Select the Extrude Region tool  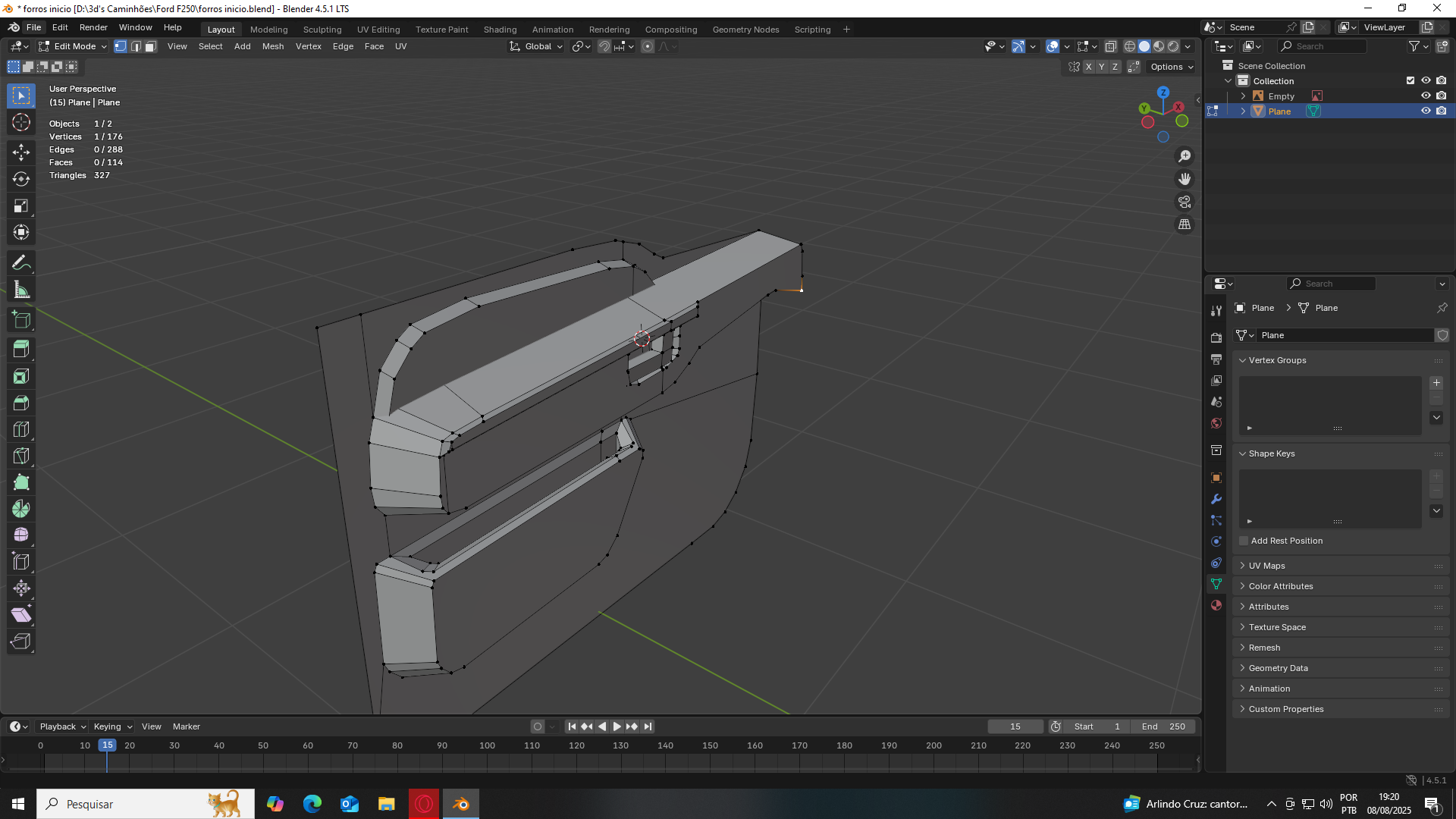click(x=21, y=350)
